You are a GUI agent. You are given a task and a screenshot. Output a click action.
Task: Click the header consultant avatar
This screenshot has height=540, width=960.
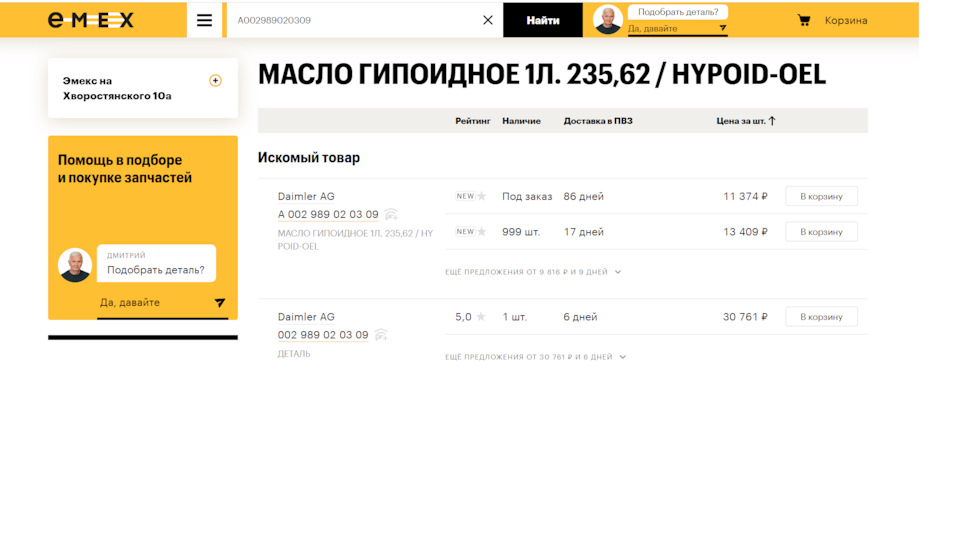coord(607,20)
